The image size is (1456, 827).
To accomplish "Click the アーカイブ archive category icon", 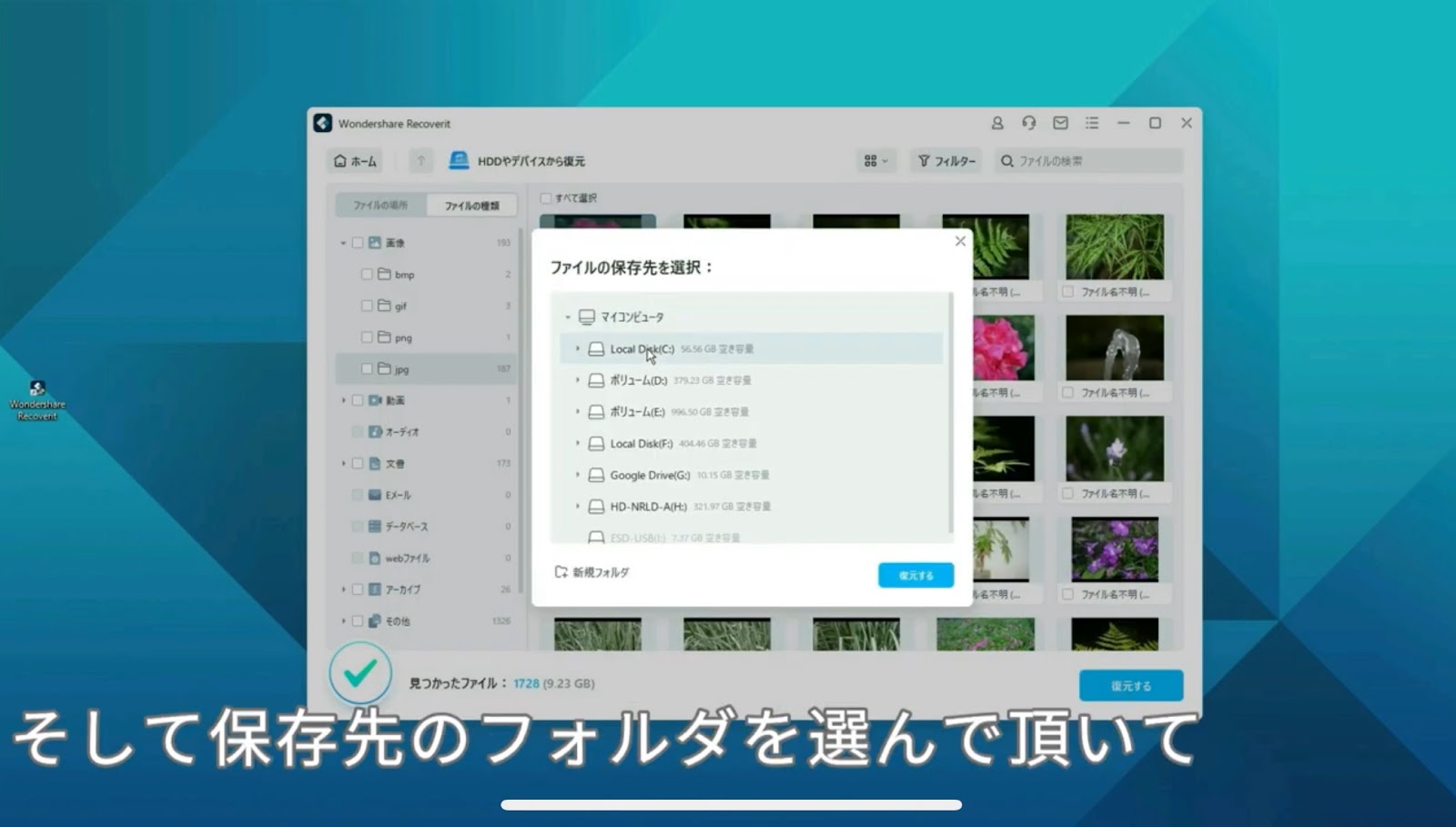I will coord(374,590).
